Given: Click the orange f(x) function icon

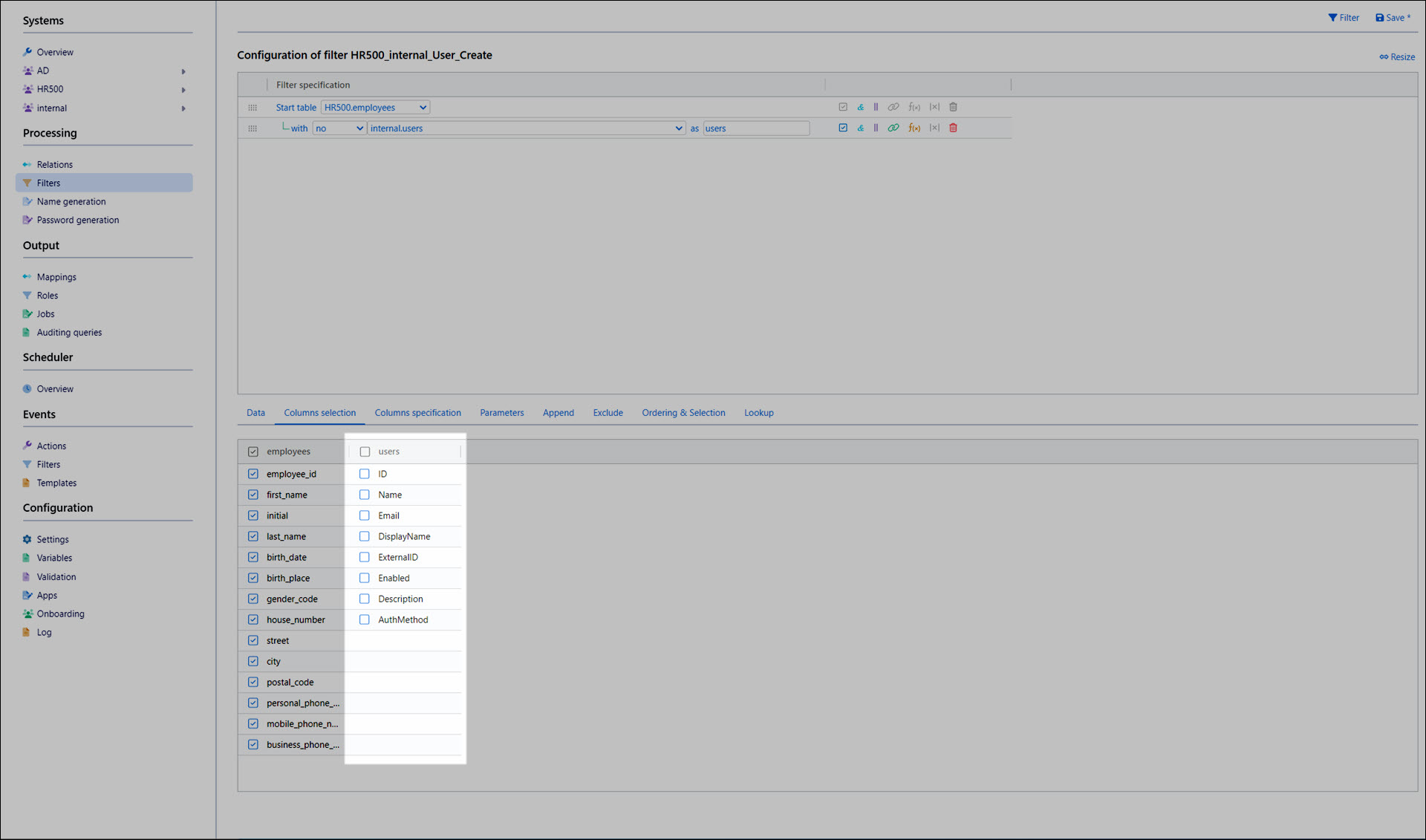Looking at the screenshot, I should 914,128.
